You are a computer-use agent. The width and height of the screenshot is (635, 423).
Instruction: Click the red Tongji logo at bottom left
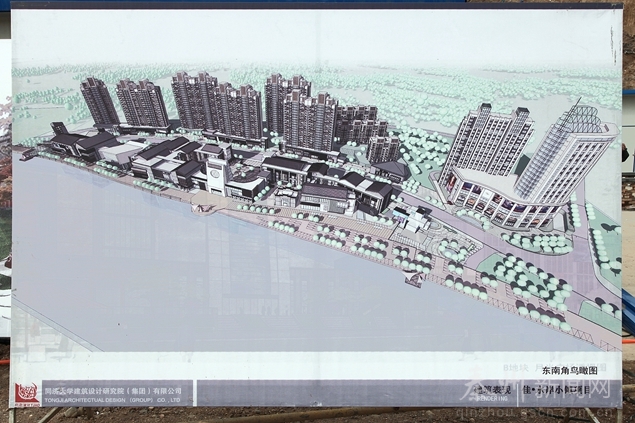pyautogui.click(x=27, y=393)
